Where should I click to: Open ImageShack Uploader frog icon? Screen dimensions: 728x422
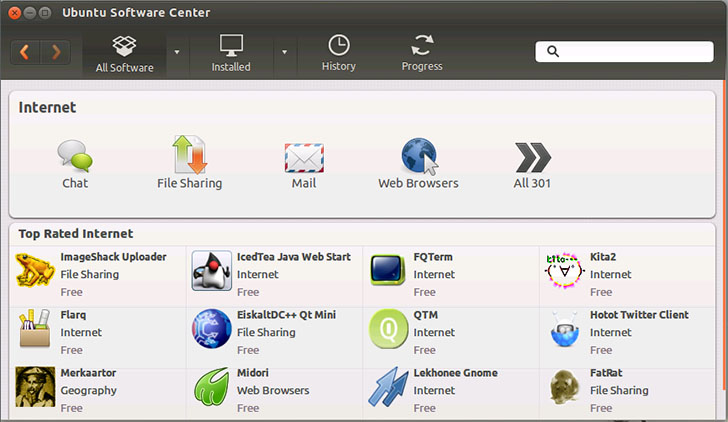coord(34,270)
